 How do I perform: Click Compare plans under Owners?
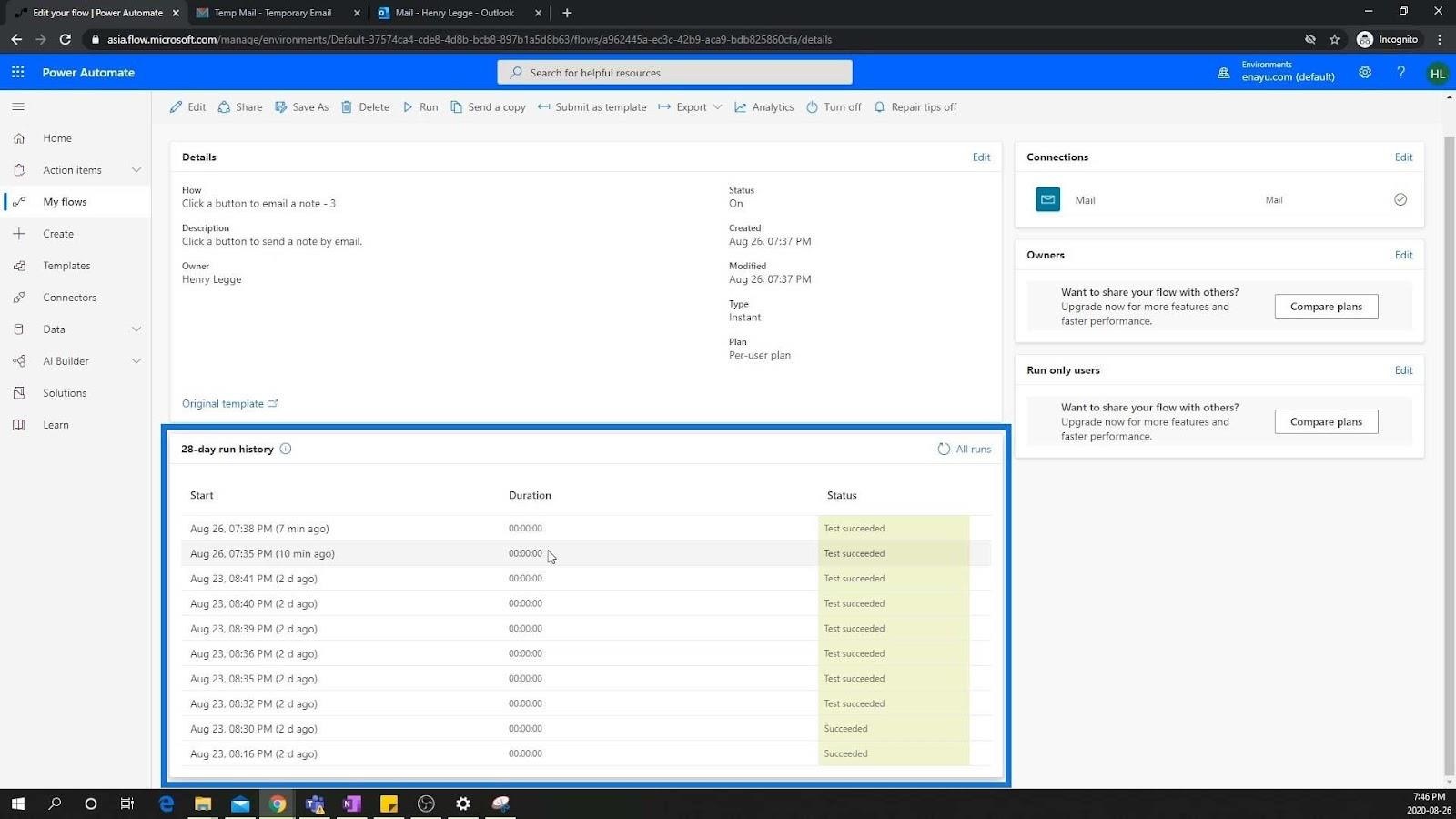(1326, 307)
